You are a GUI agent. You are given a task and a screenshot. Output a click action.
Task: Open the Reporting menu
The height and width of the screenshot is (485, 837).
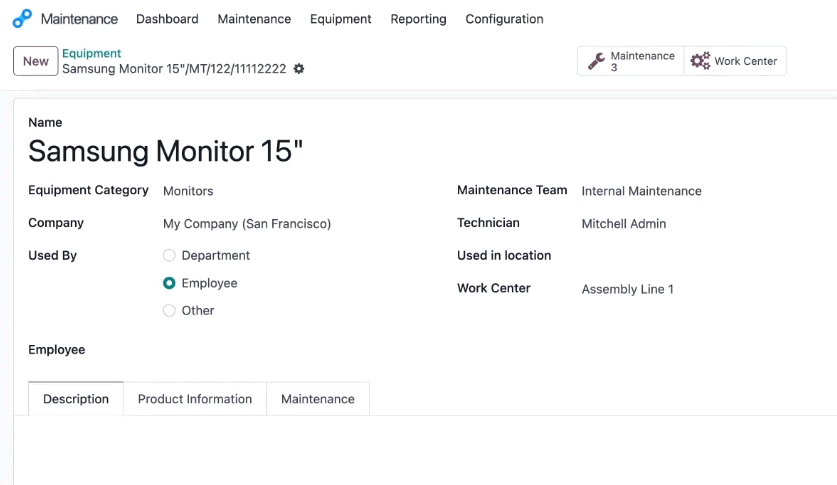click(x=418, y=19)
